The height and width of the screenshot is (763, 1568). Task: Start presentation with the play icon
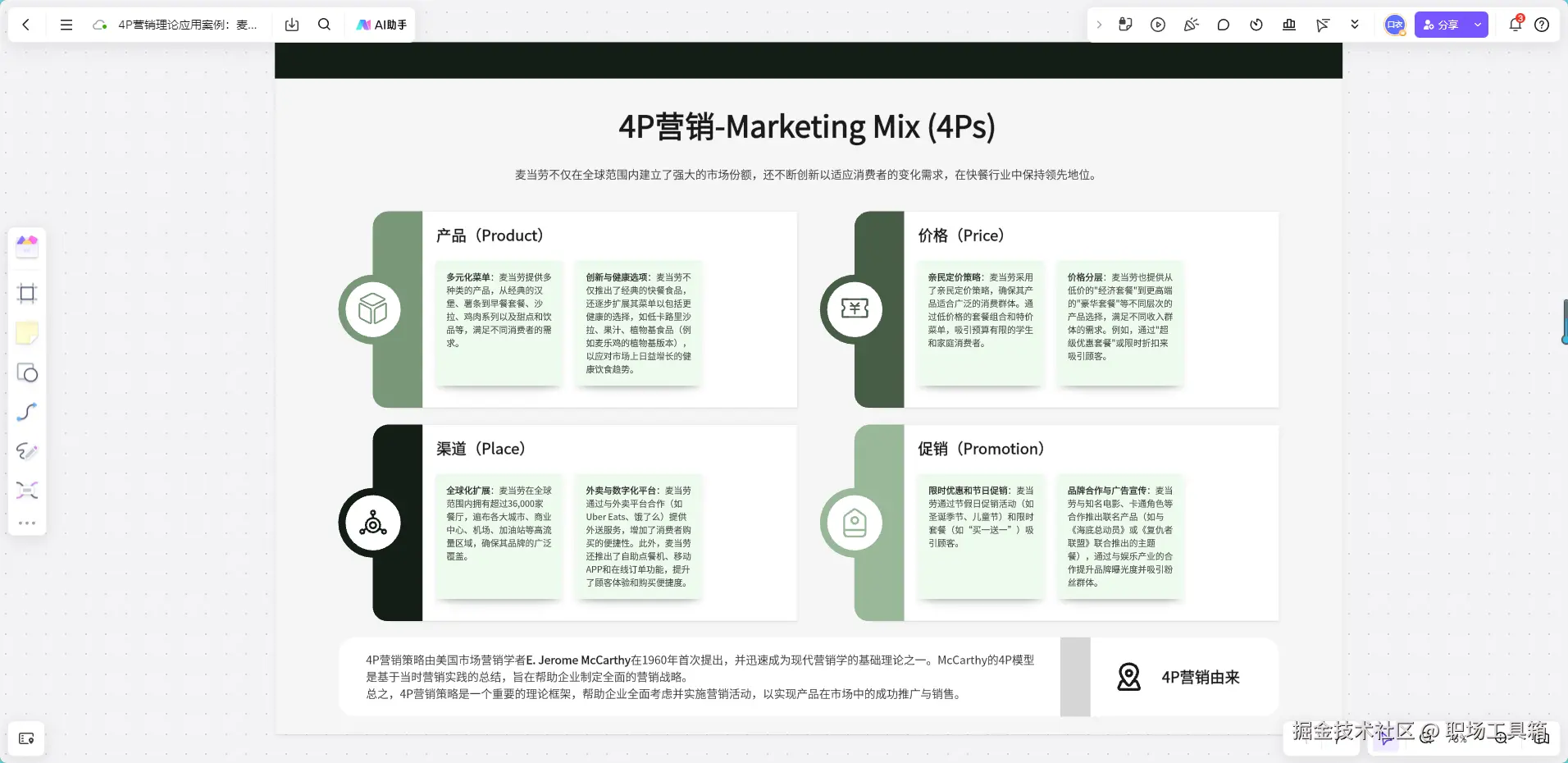(1158, 25)
